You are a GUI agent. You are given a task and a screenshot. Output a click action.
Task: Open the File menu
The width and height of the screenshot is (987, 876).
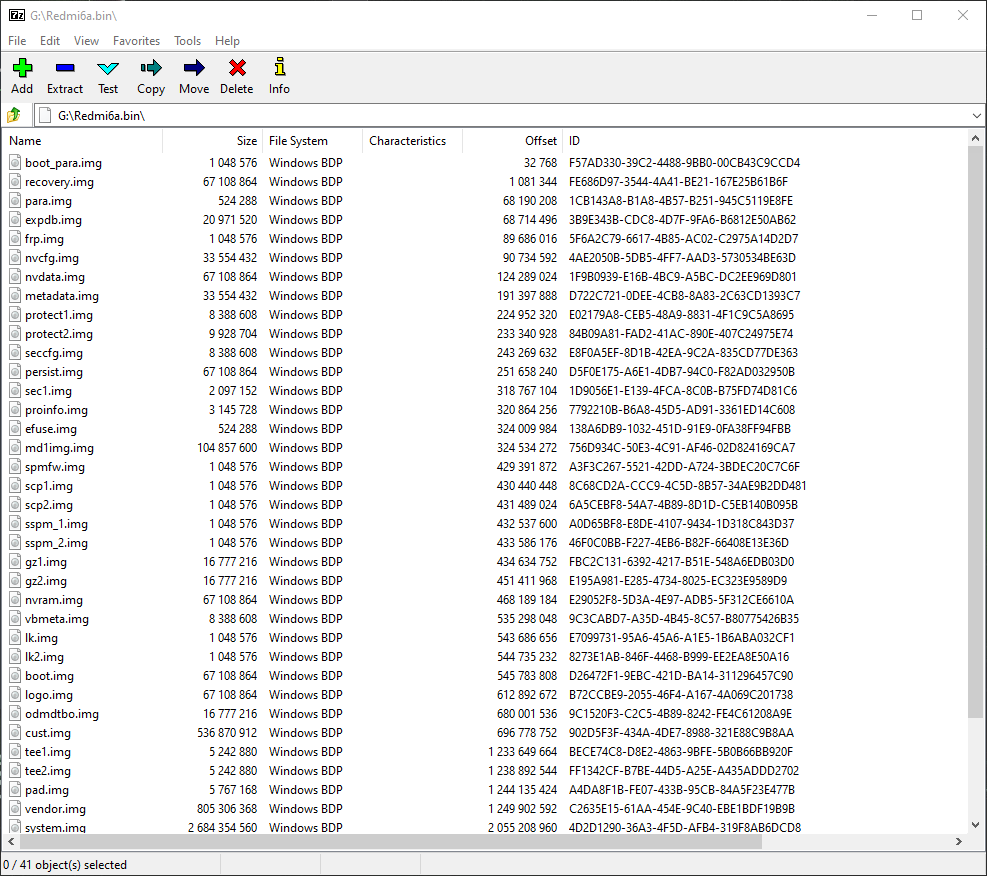coord(17,41)
